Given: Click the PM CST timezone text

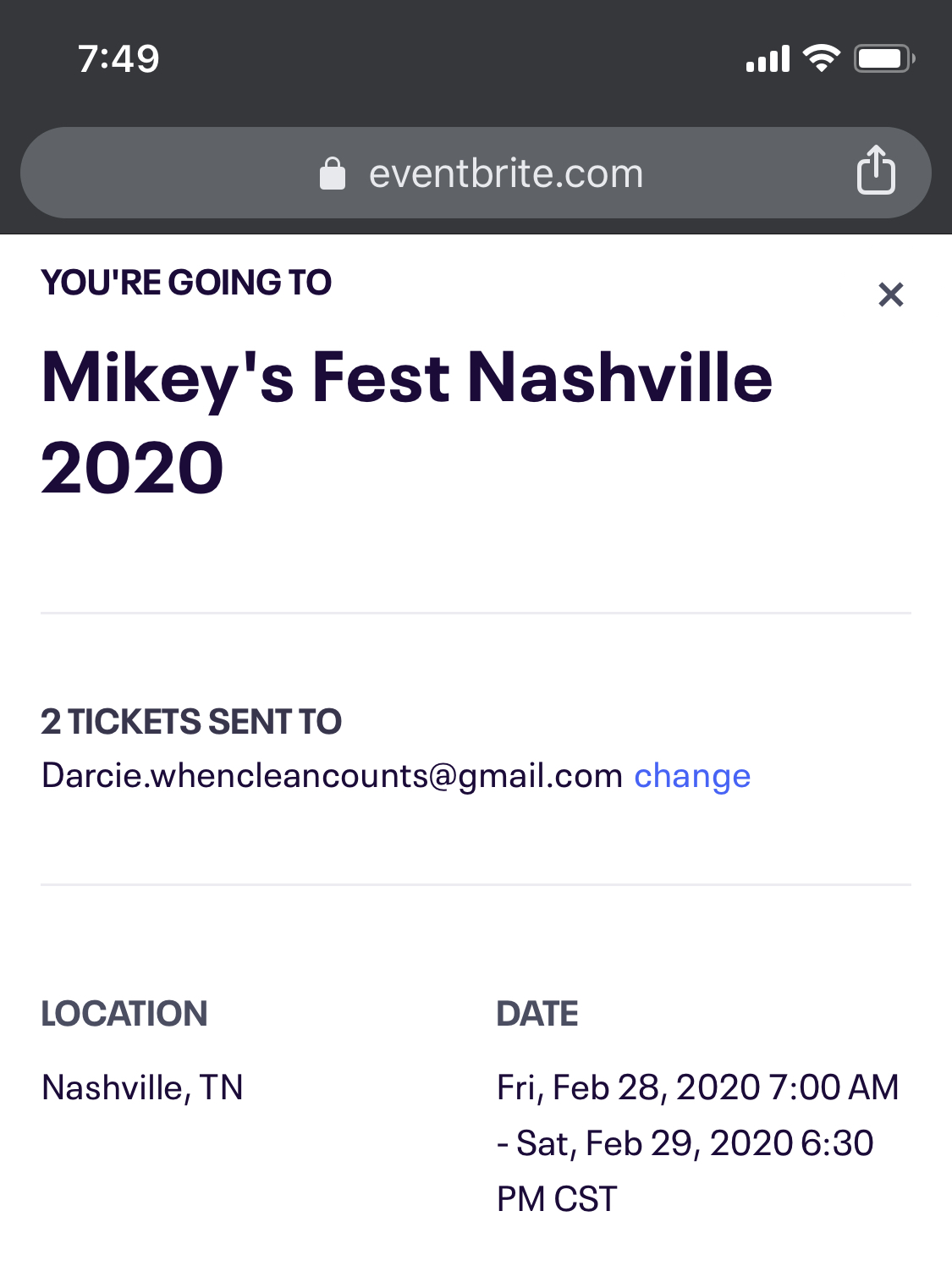Looking at the screenshot, I should click(557, 1199).
